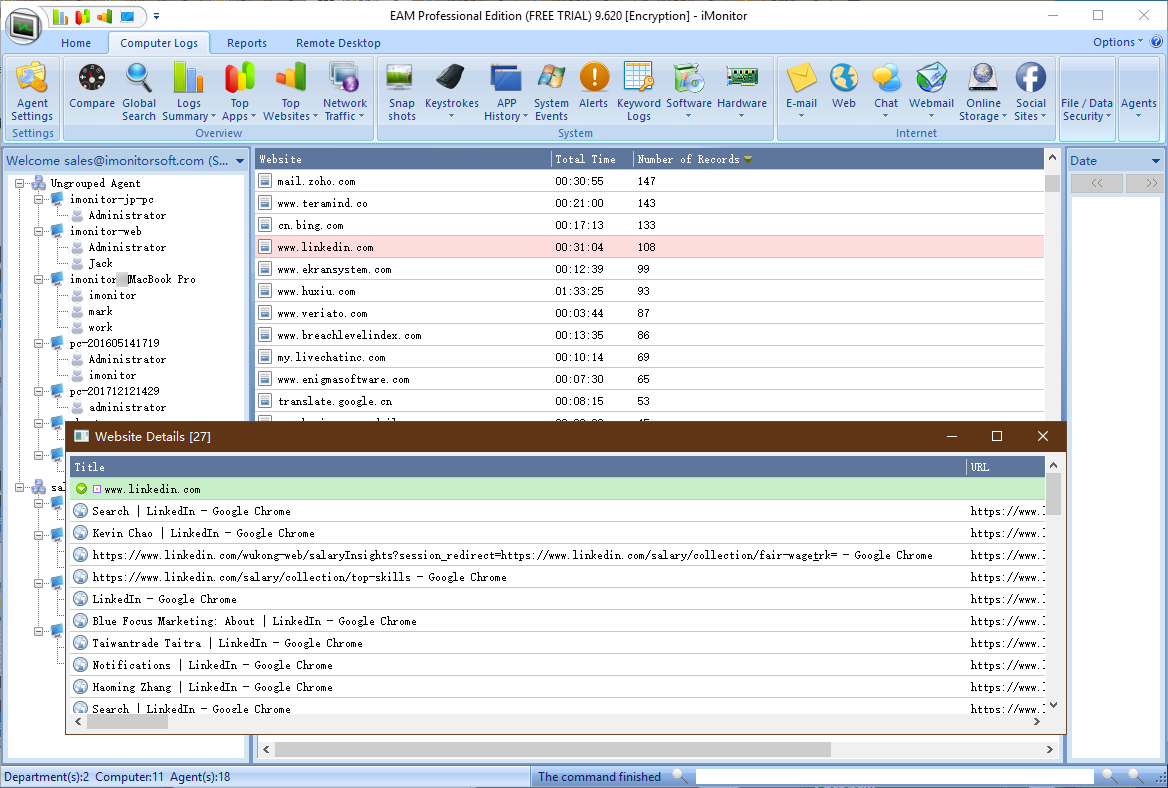Click the status bar search input field
The image size is (1168, 788).
(x=894, y=777)
